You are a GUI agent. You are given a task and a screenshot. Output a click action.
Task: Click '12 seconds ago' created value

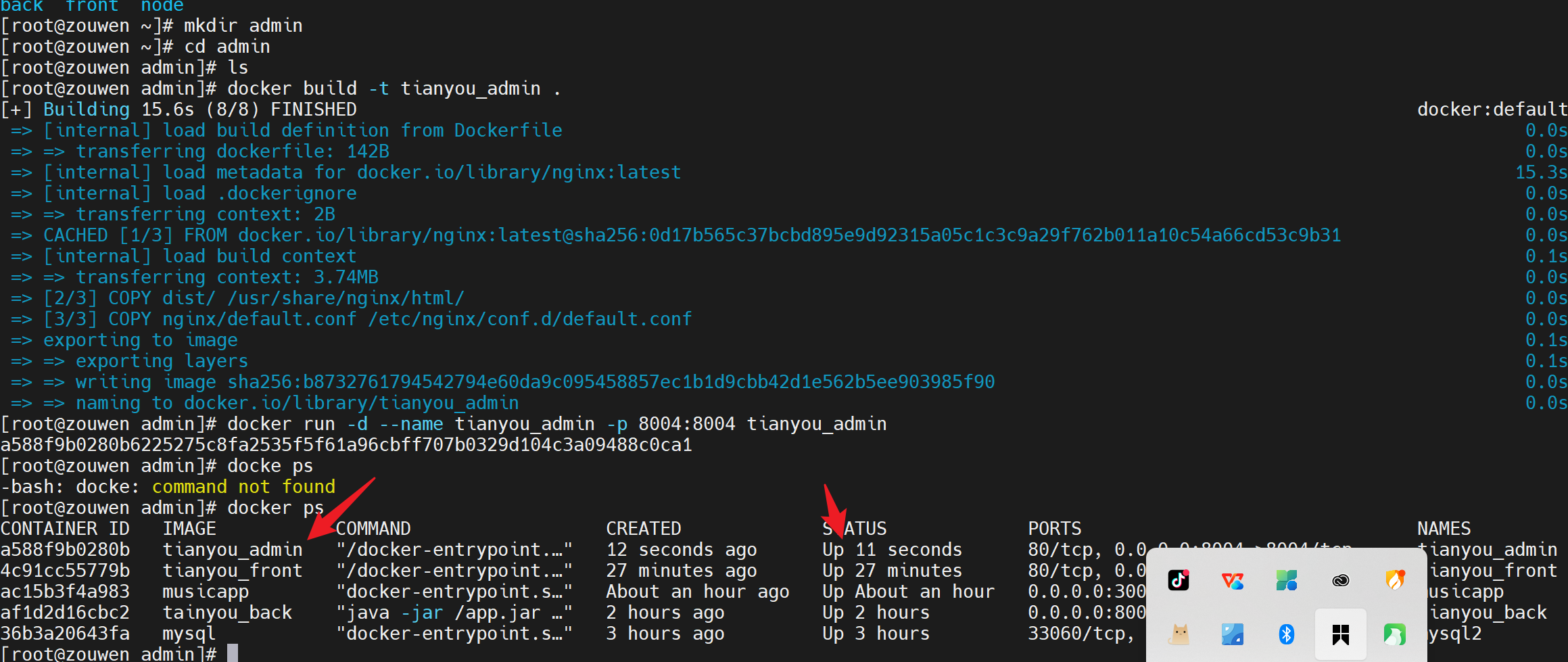682,550
